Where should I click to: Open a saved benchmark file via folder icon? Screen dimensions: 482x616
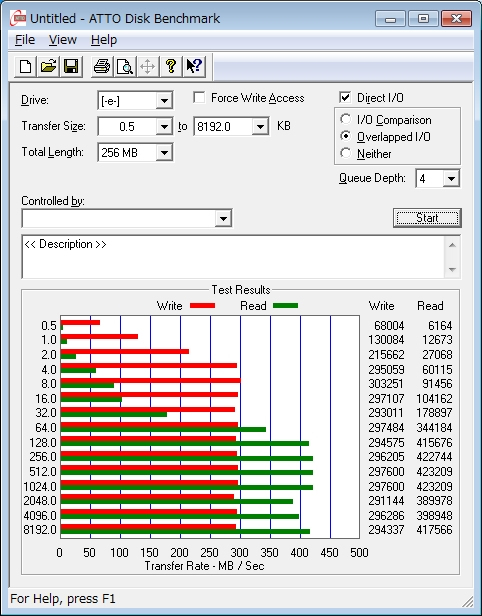click(x=48, y=66)
